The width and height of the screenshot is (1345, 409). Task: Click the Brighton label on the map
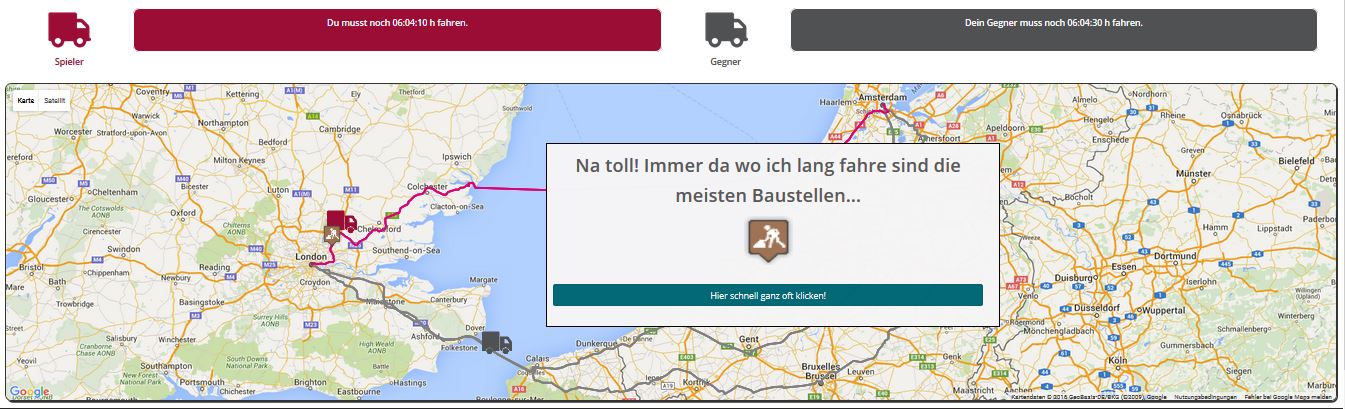point(310,382)
